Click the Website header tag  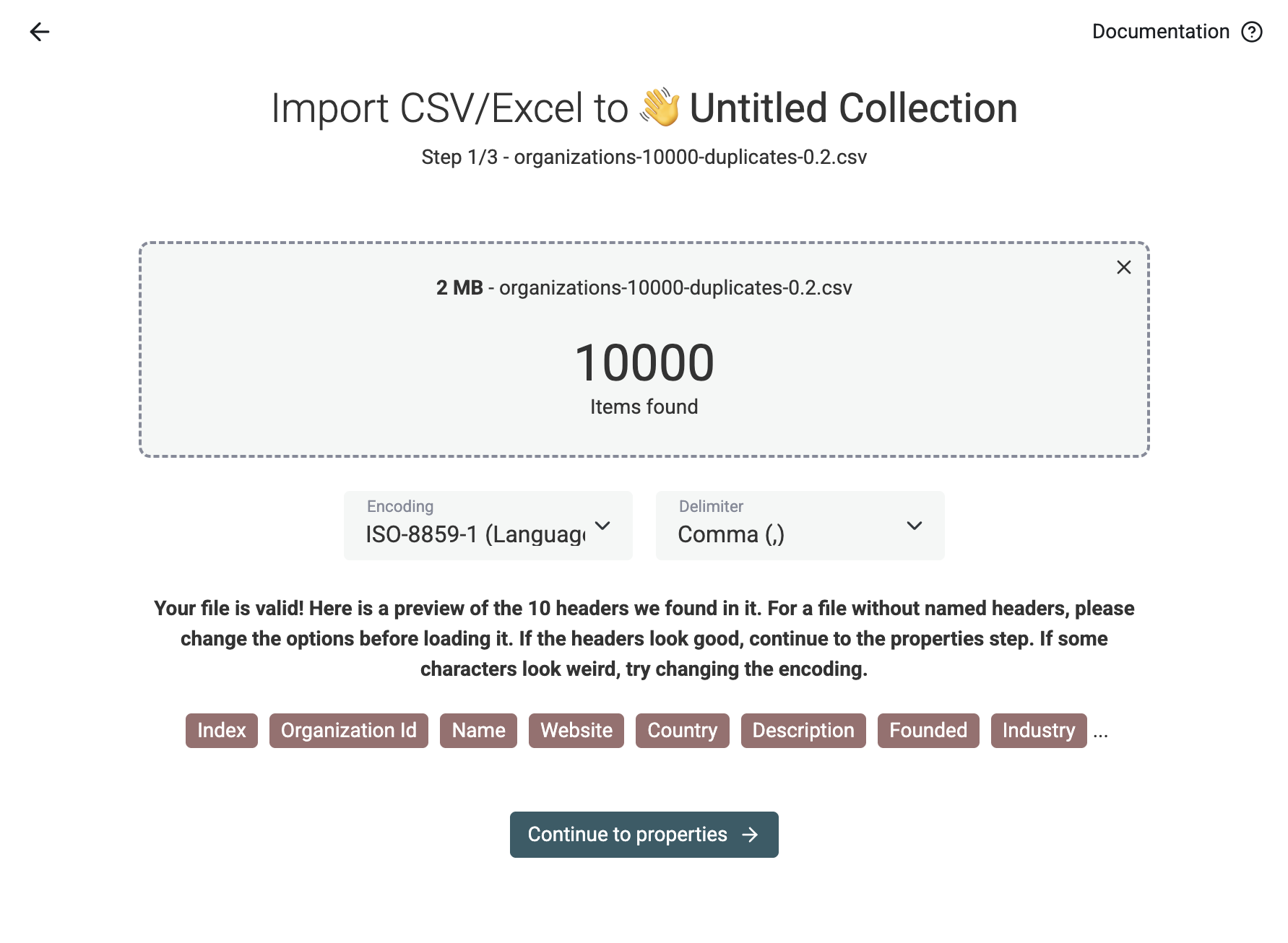[576, 731]
